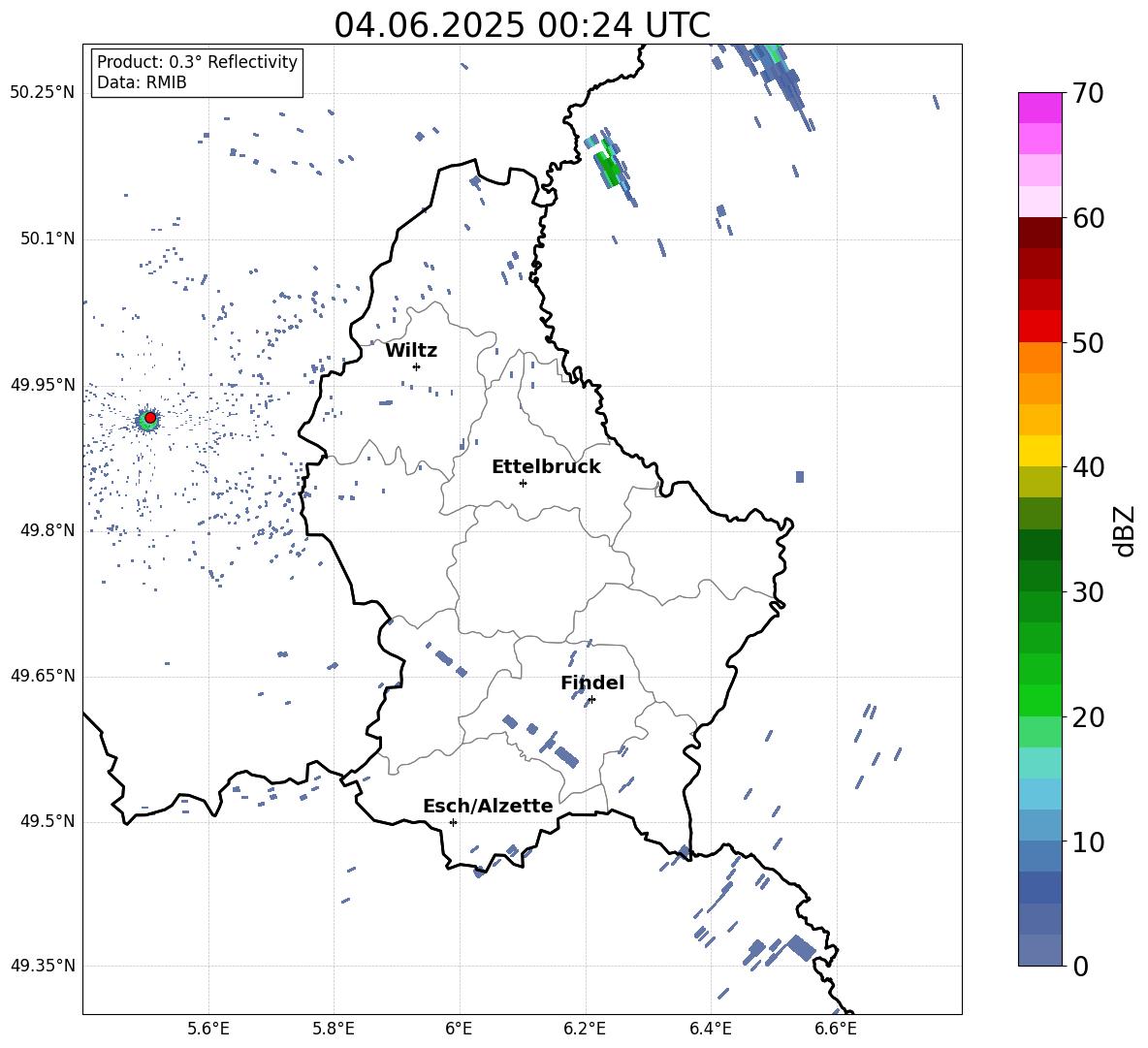Click the 'Data: RMIB' text
The width and height of the screenshot is (1148, 1048).
click(142, 82)
